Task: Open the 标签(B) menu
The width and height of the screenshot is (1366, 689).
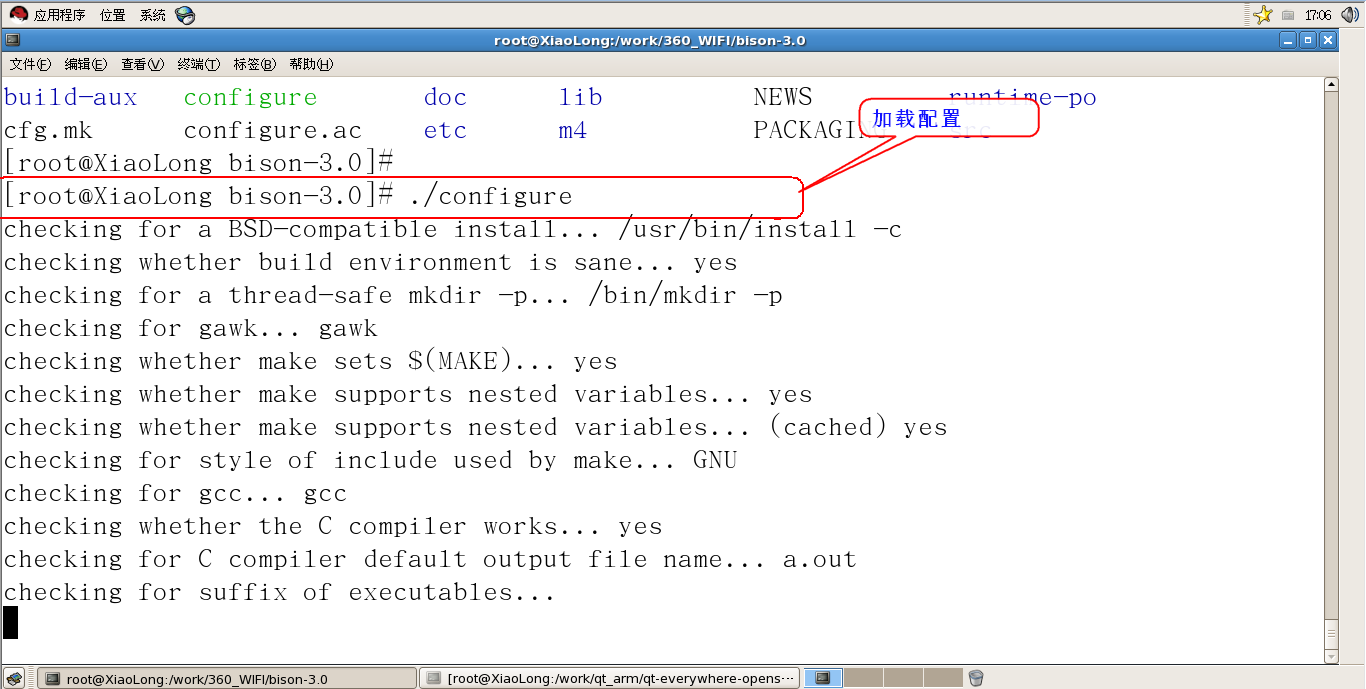Action: [x=254, y=64]
